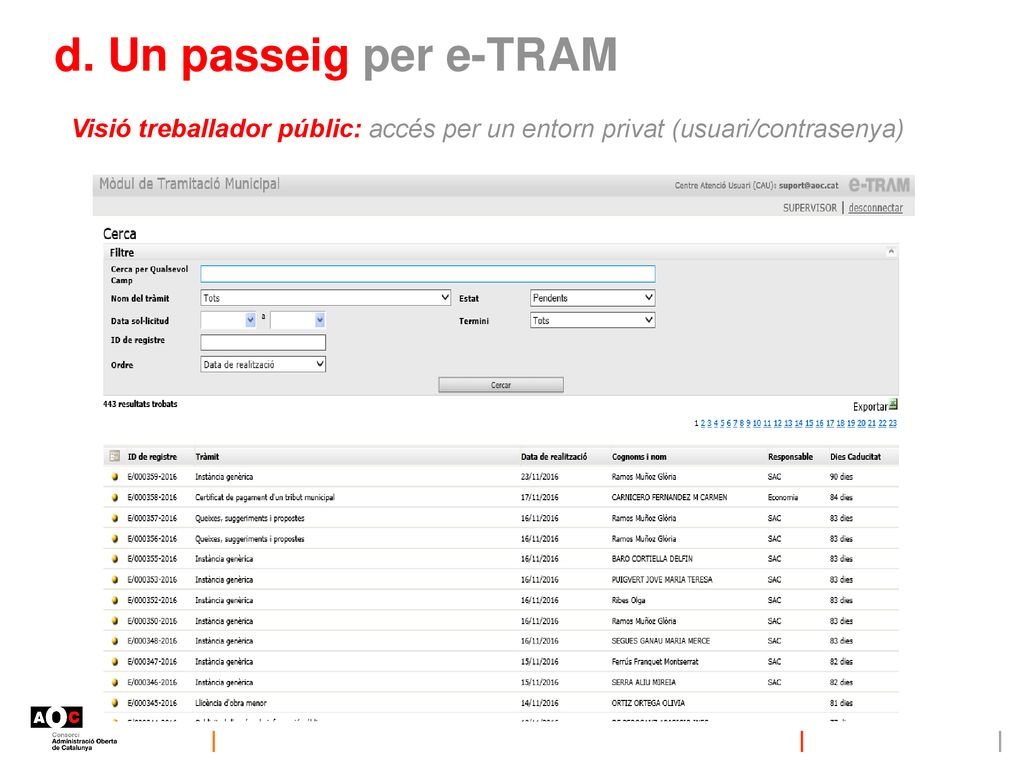Click the name 'PUIGVERT JOVE MARIA TERESA'
Screen dimensions: 1024x768
662,580
